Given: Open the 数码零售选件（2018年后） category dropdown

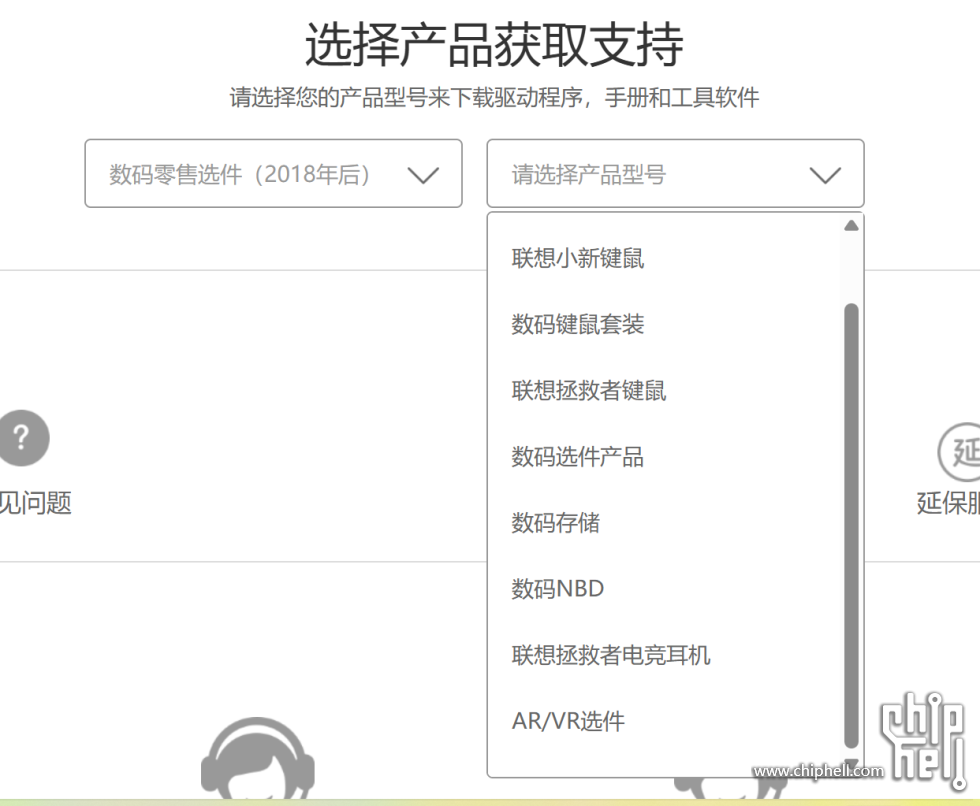Looking at the screenshot, I should (x=273, y=173).
